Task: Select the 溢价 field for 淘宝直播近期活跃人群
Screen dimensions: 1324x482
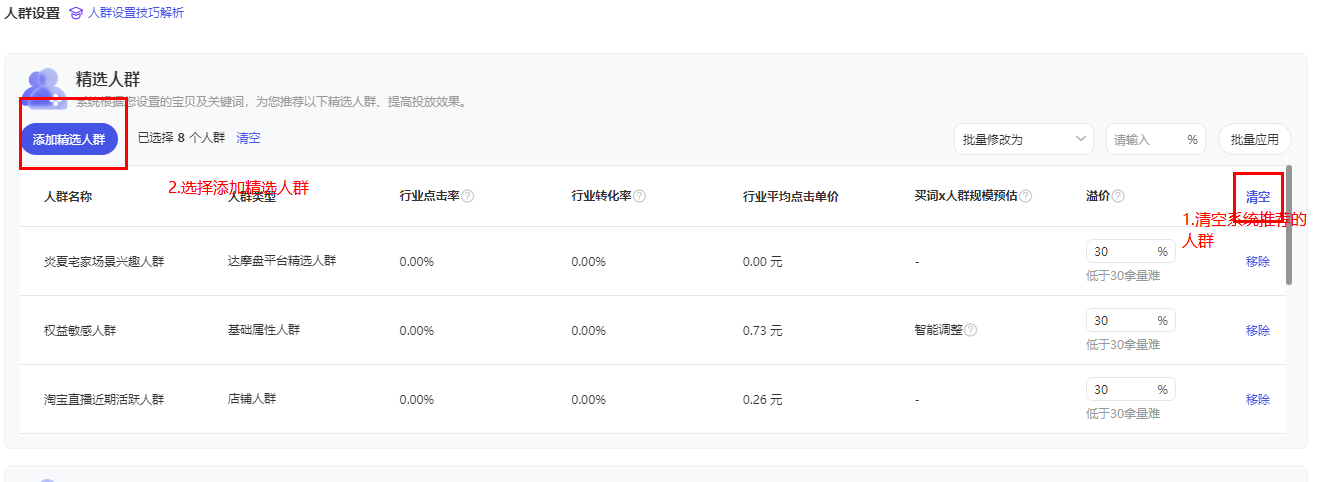Action: click(1120, 389)
